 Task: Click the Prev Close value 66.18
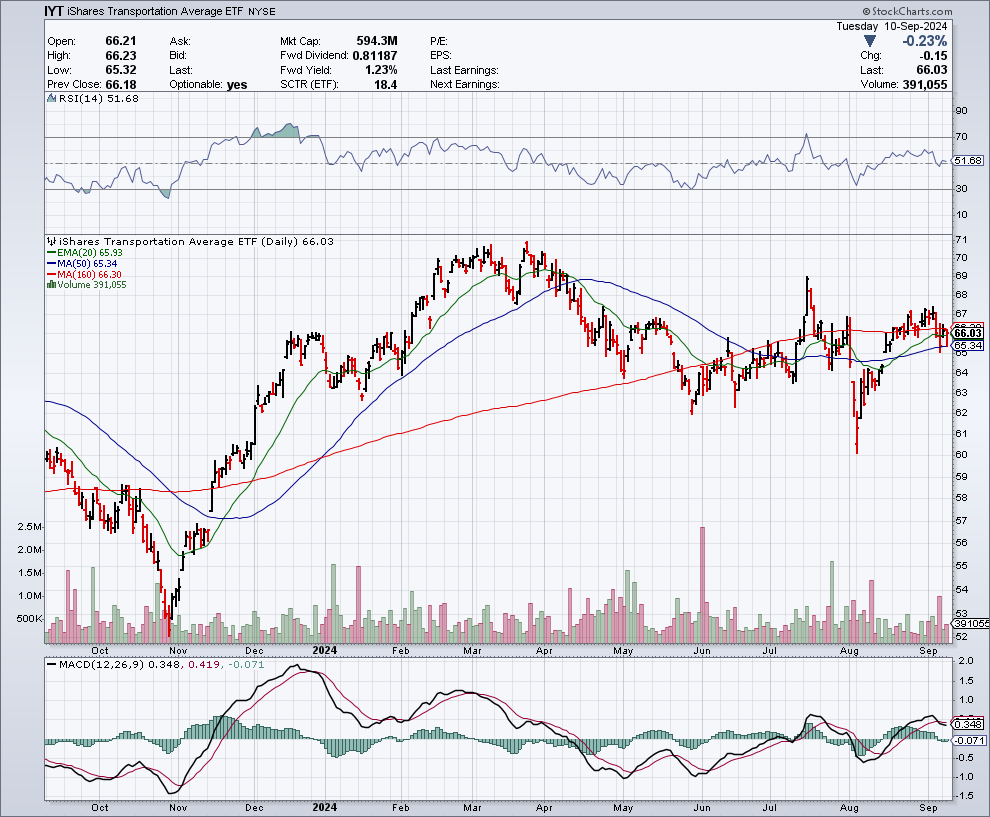tap(121, 85)
